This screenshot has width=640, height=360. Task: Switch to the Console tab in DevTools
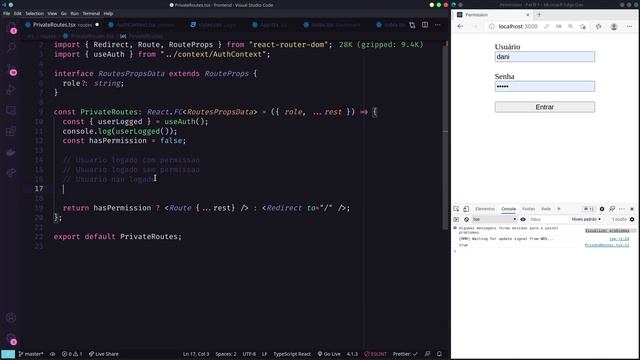click(508, 209)
